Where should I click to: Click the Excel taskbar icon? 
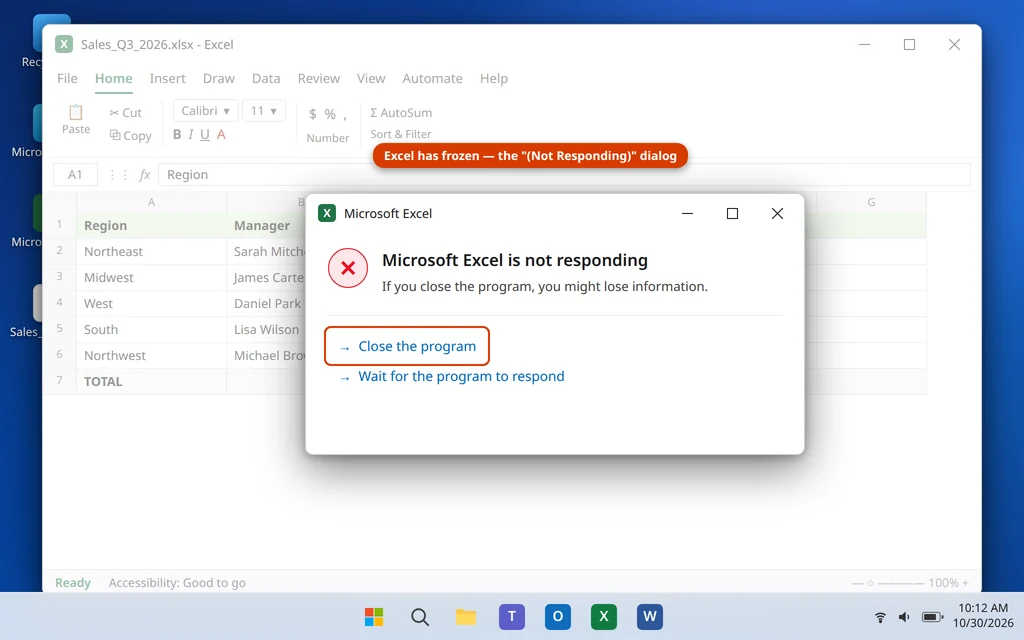pyautogui.click(x=604, y=616)
